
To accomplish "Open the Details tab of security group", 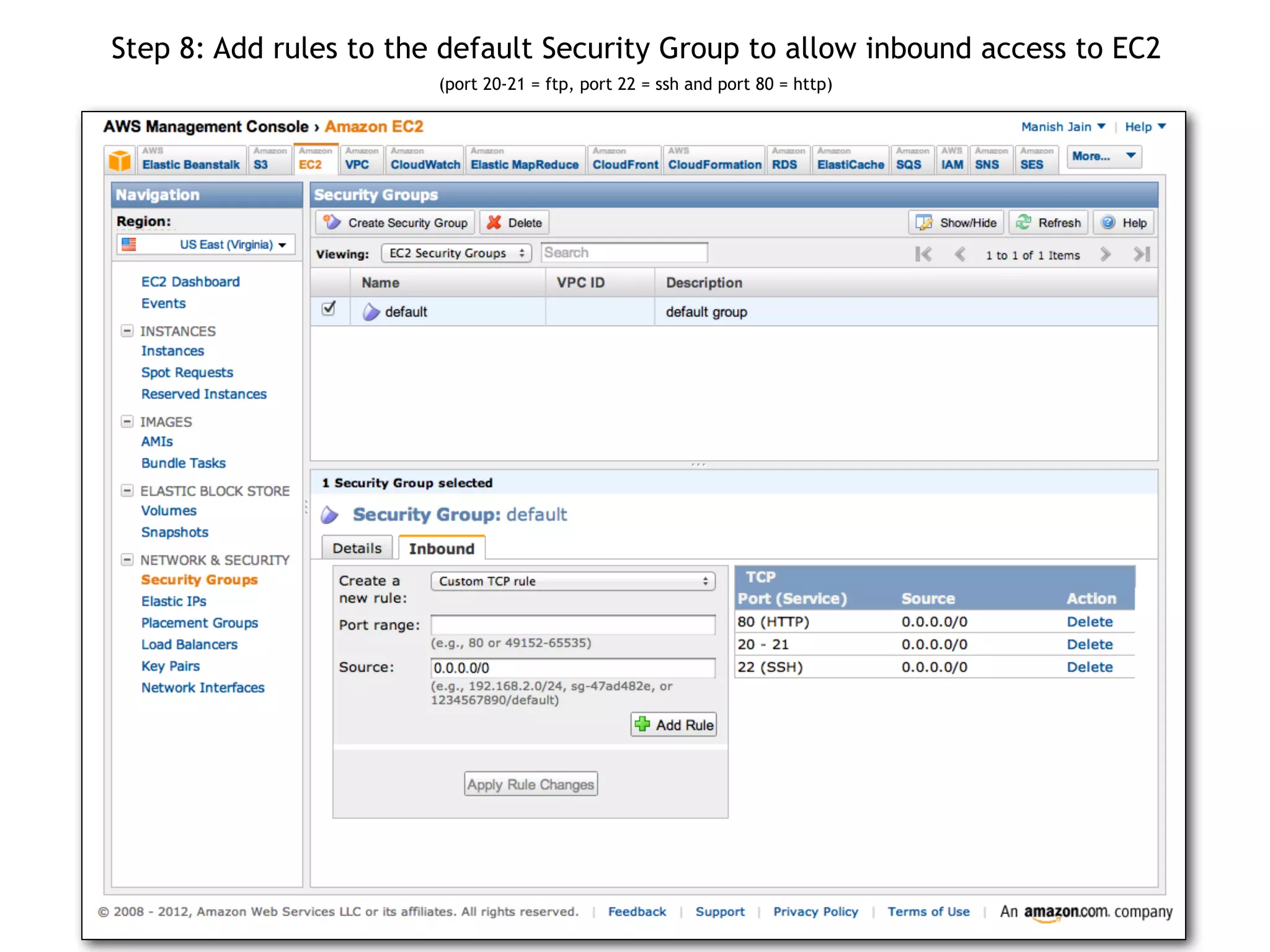I will [357, 548].
